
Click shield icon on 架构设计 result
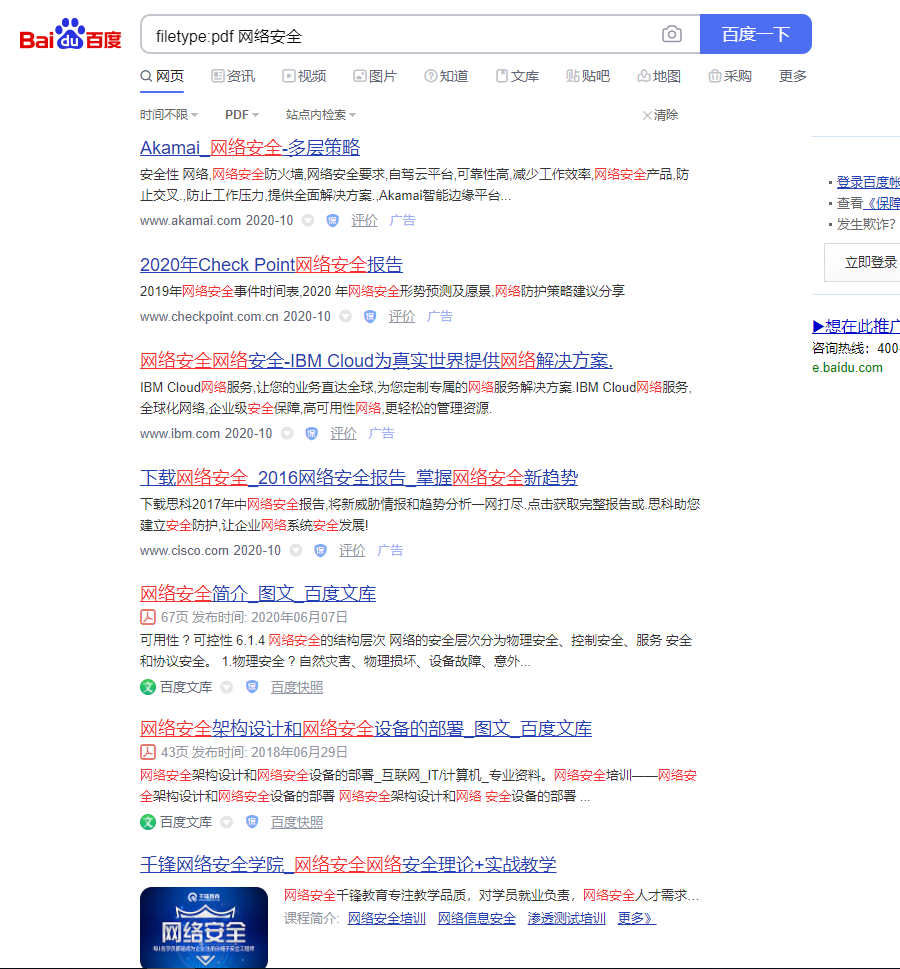coord(252,822)
